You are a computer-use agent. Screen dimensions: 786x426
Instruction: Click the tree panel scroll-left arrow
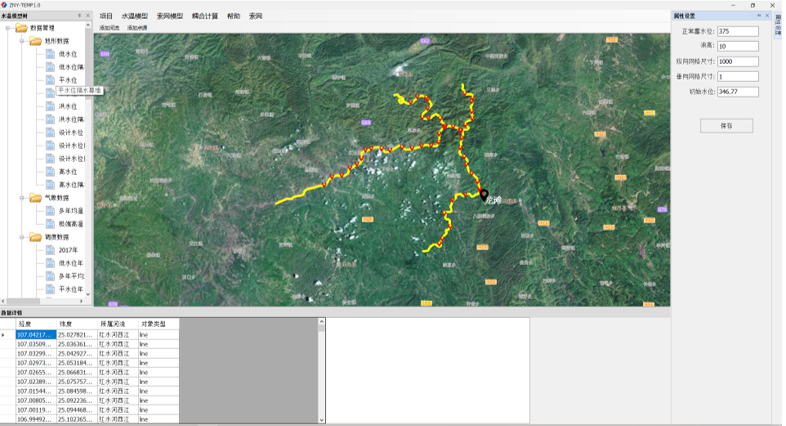(3, 301)
